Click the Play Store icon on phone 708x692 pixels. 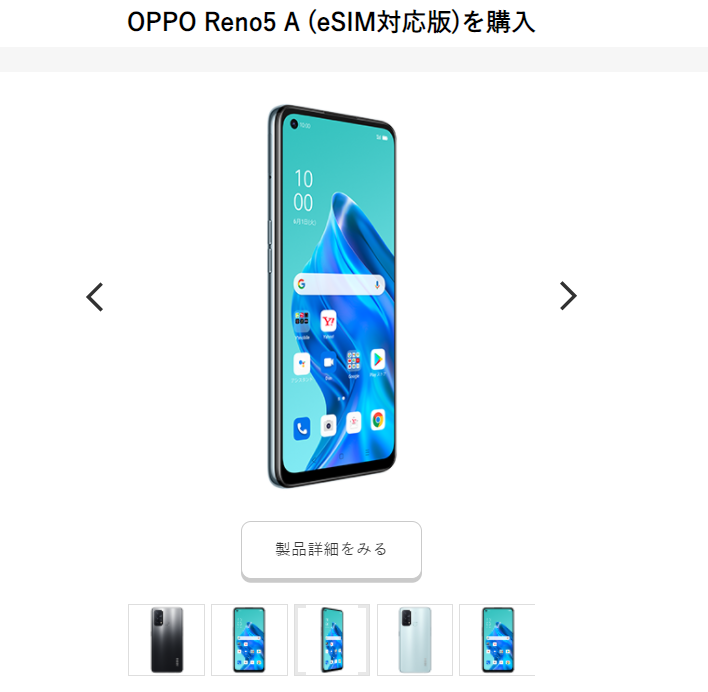(378, 360)
